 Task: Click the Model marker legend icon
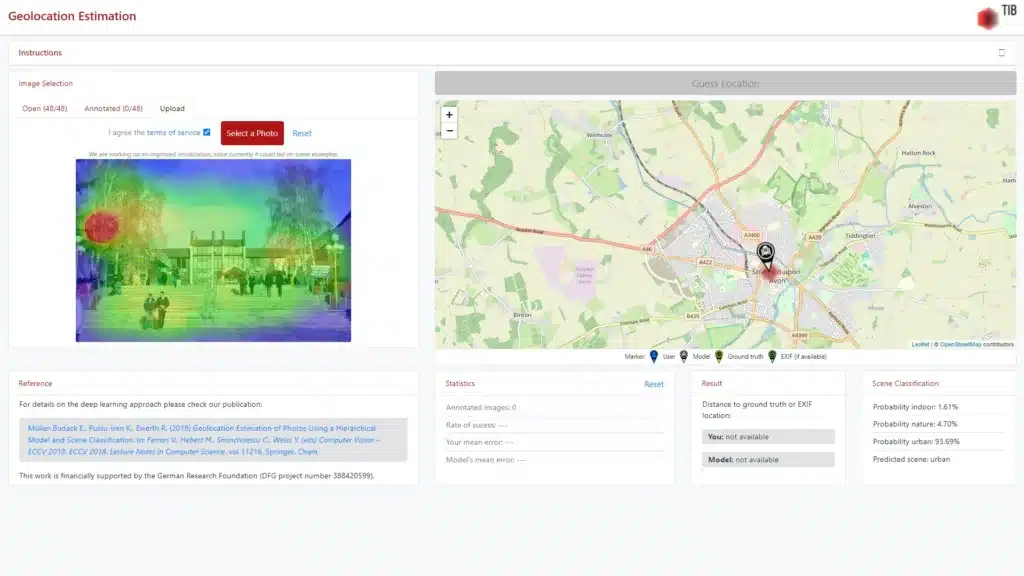(684, 357)
